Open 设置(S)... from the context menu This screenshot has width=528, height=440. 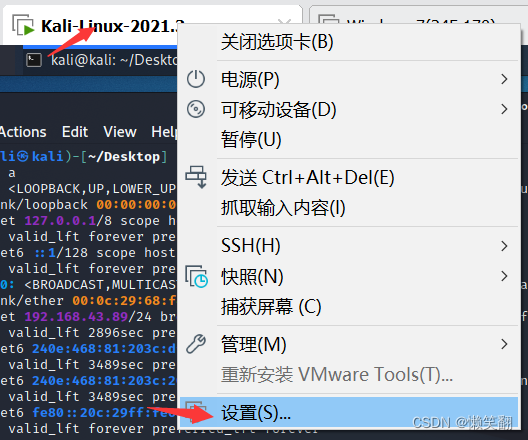click(x=349, y=412)
